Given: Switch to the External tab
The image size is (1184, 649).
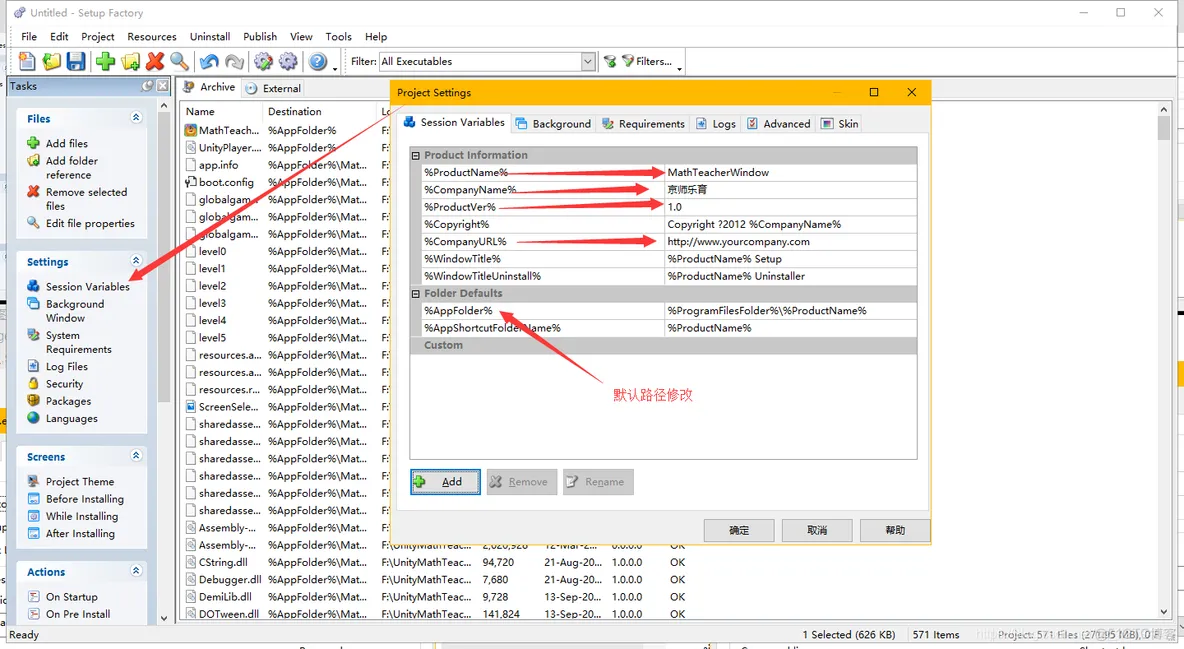Looking at the screenshot, I should click(273, 88).
